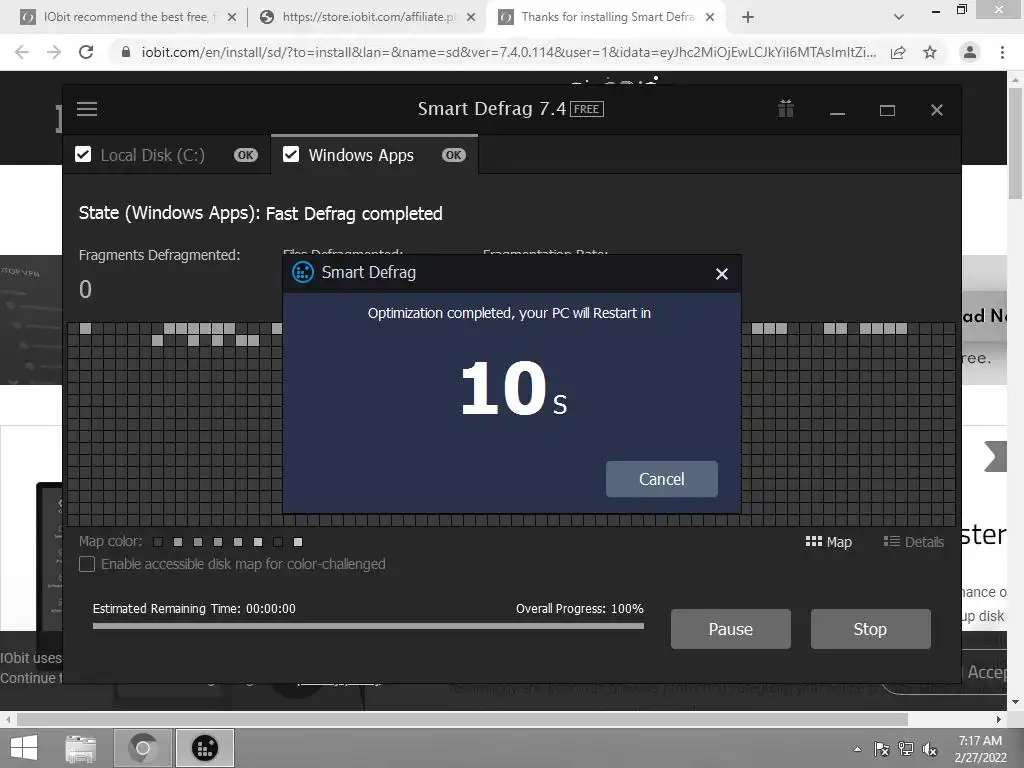Cancel the PC restart countdown
This screenshot has width=1024, height=768.
tap(662, 479)
